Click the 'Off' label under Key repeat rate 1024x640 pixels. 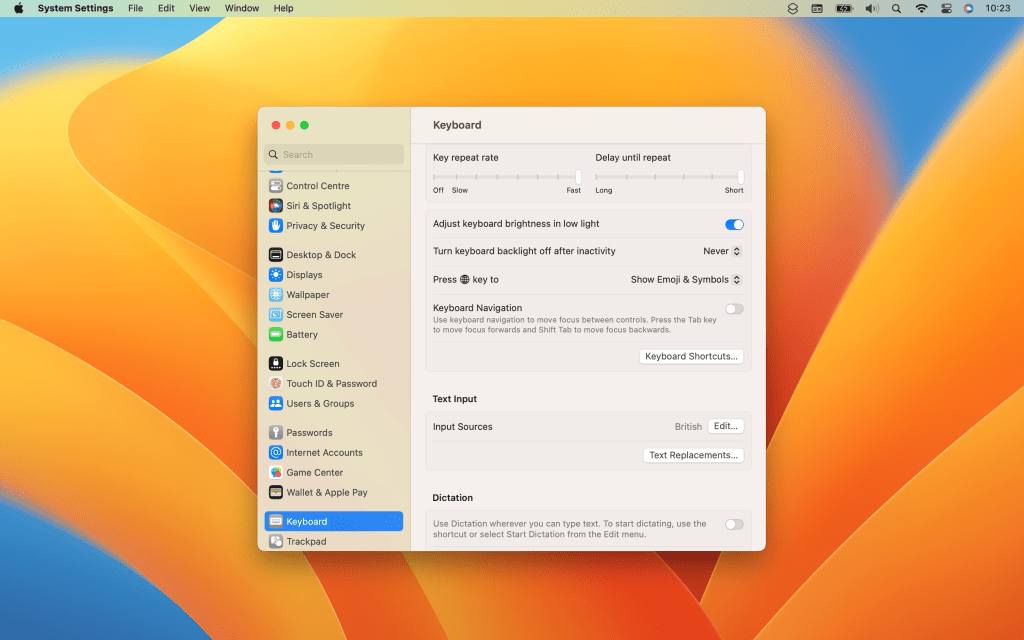tap(438, 191)
